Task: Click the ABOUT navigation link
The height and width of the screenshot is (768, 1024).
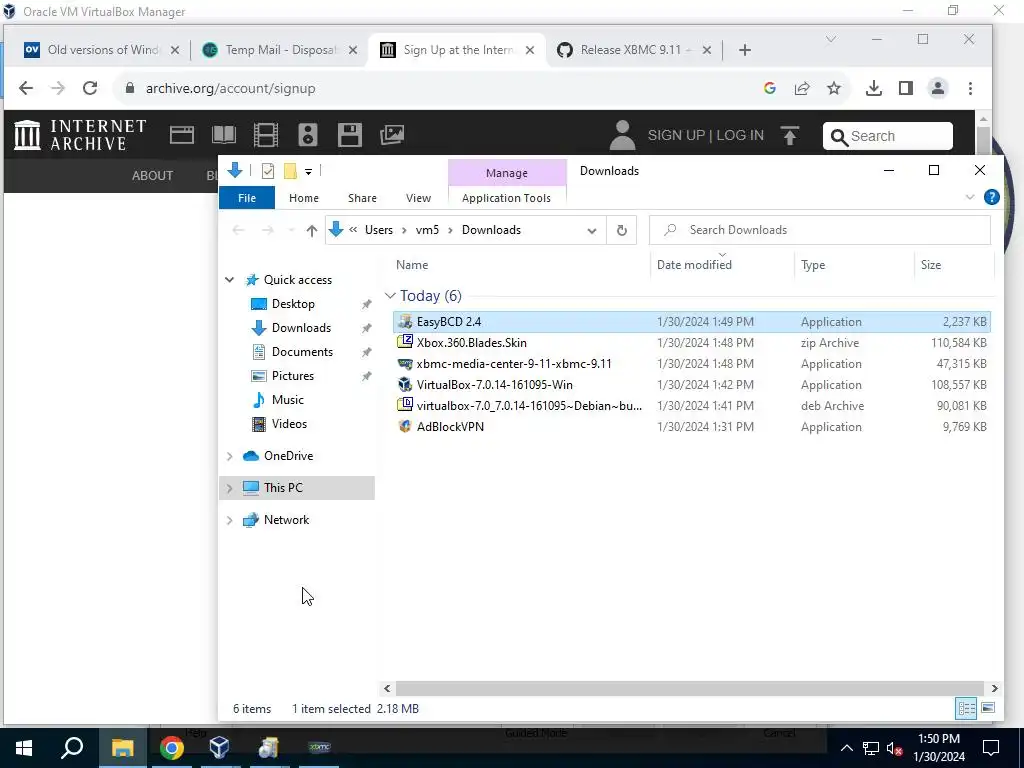Action: tap(152, 176)
